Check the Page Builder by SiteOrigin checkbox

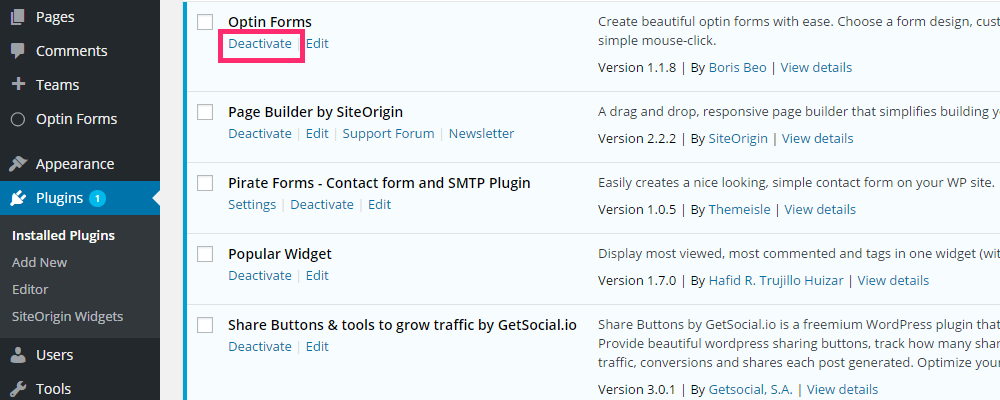click(205, 112)
